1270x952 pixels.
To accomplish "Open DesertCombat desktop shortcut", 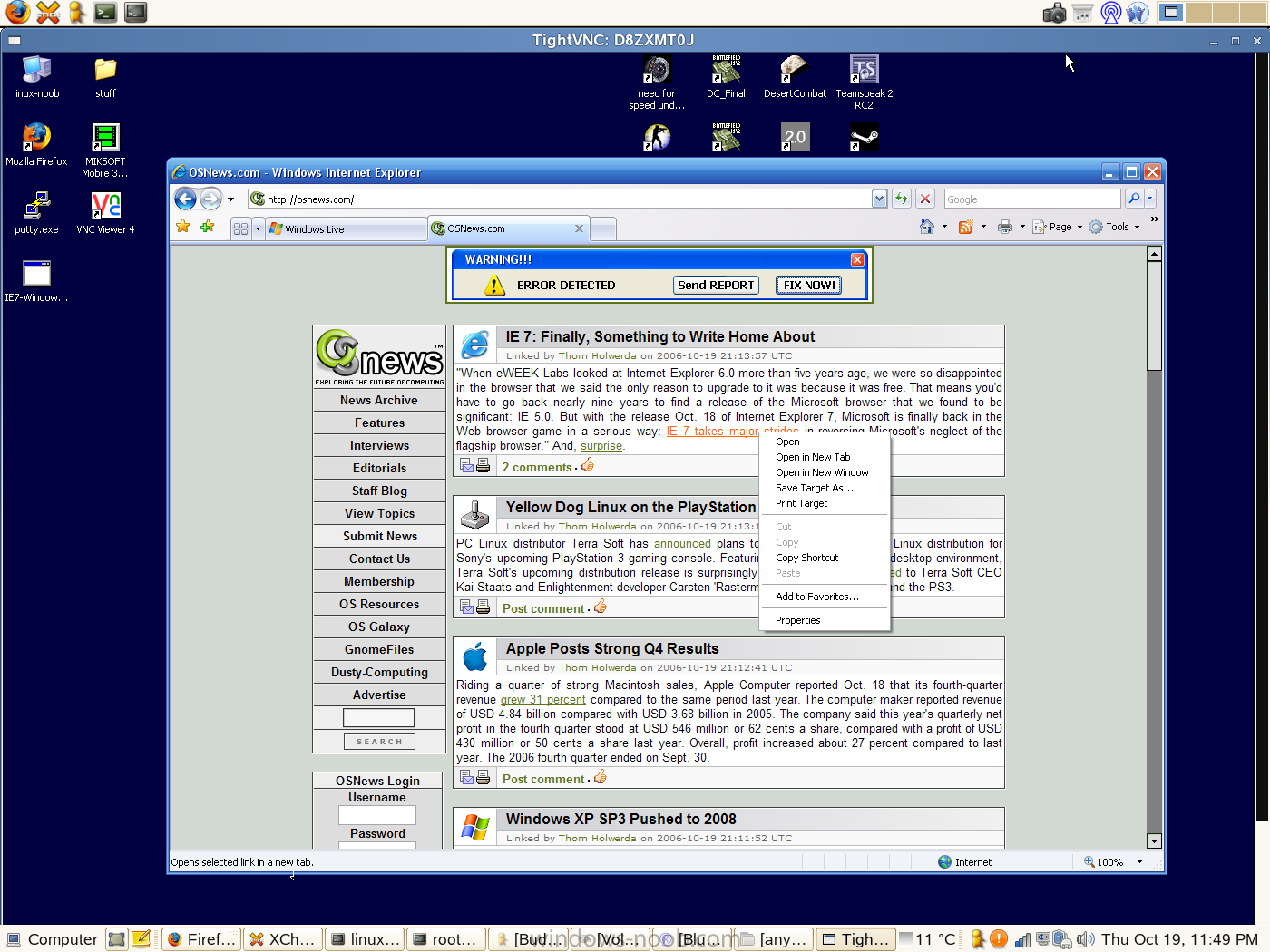I will 795,77.
